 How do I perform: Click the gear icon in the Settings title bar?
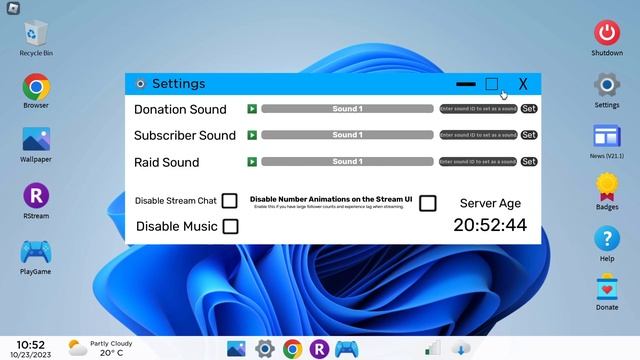tap(140, 84)
